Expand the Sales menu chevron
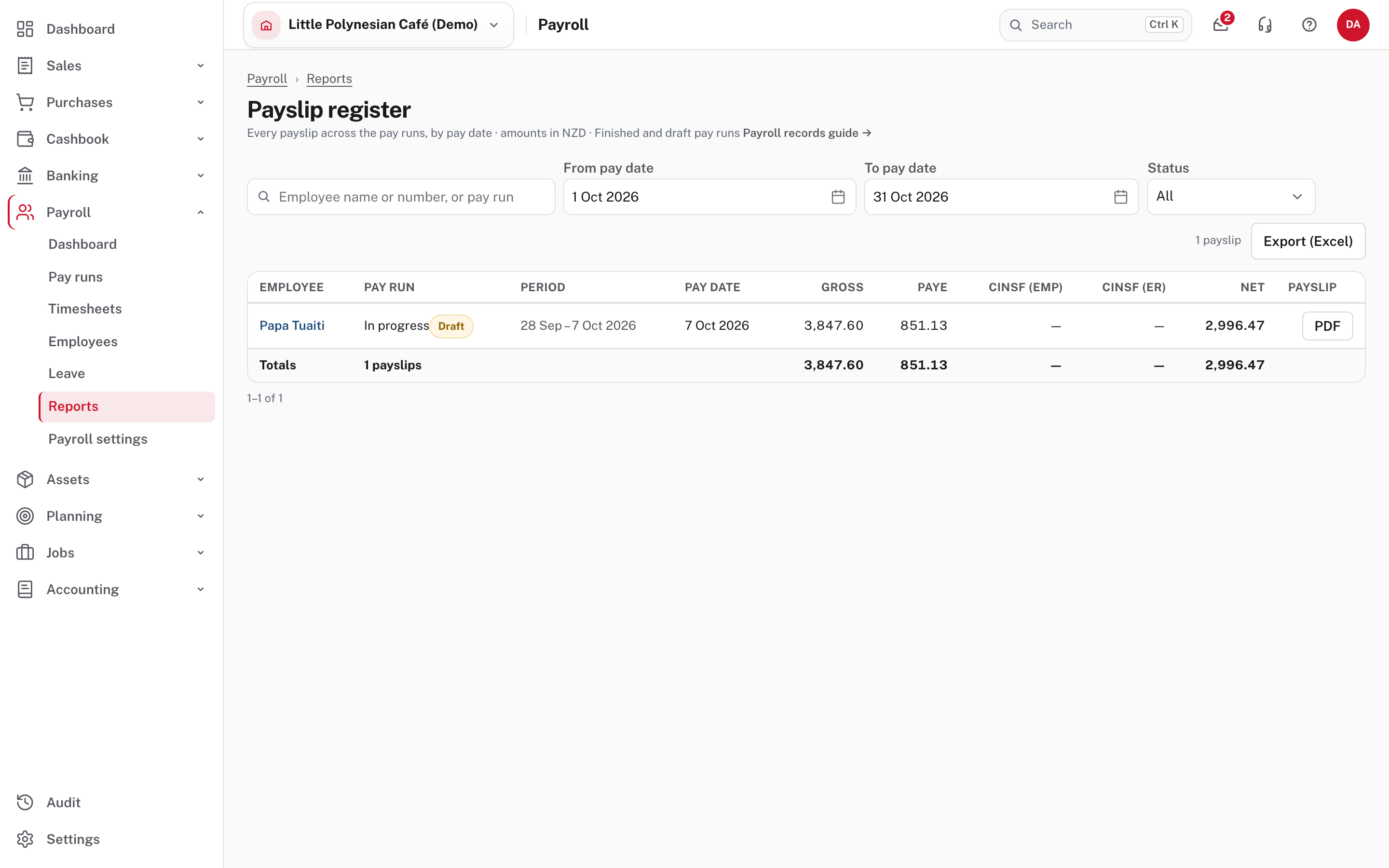 coord(200,66)
